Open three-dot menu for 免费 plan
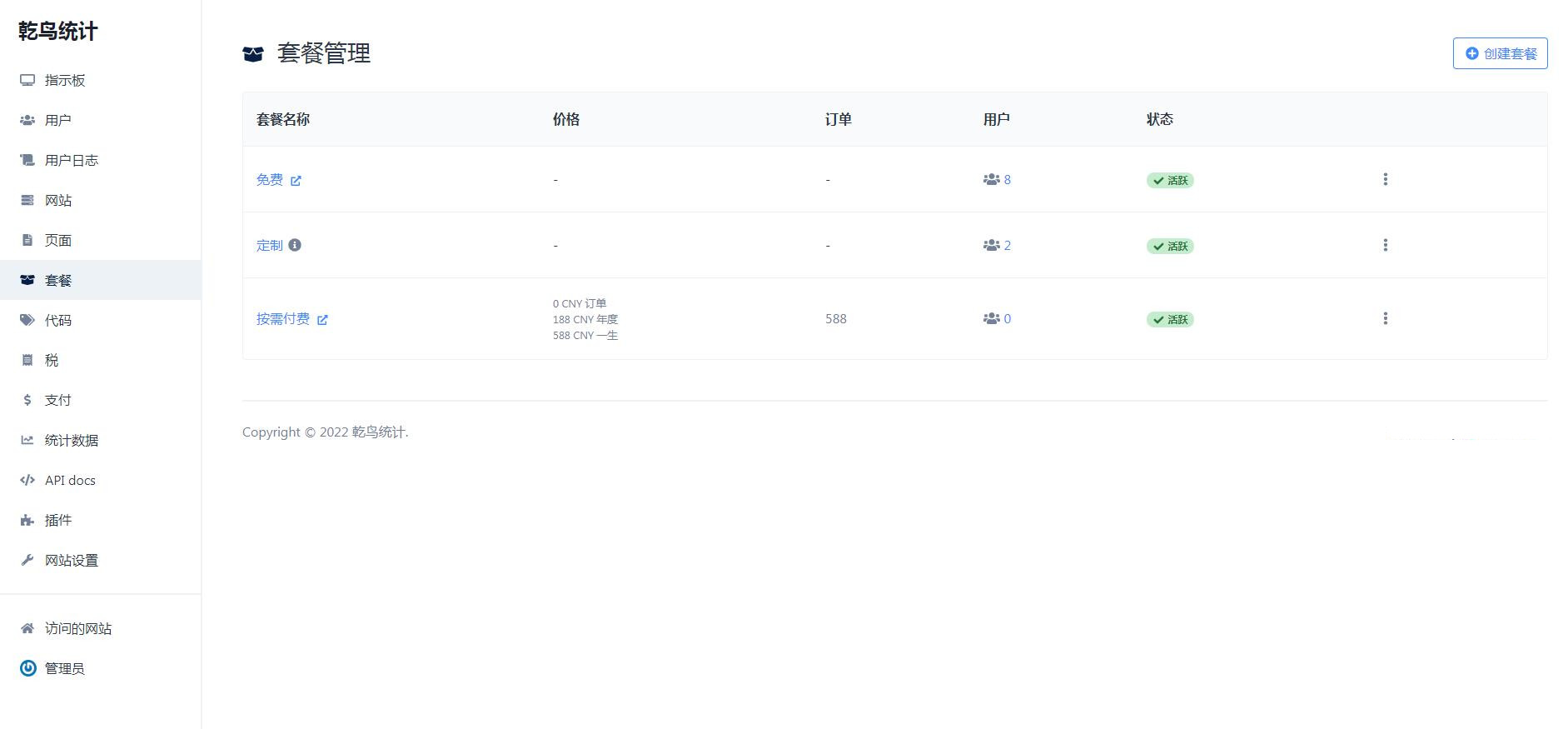Image resolution: width=1568 pixels, height=729 pixels. tap(1385, 179)
